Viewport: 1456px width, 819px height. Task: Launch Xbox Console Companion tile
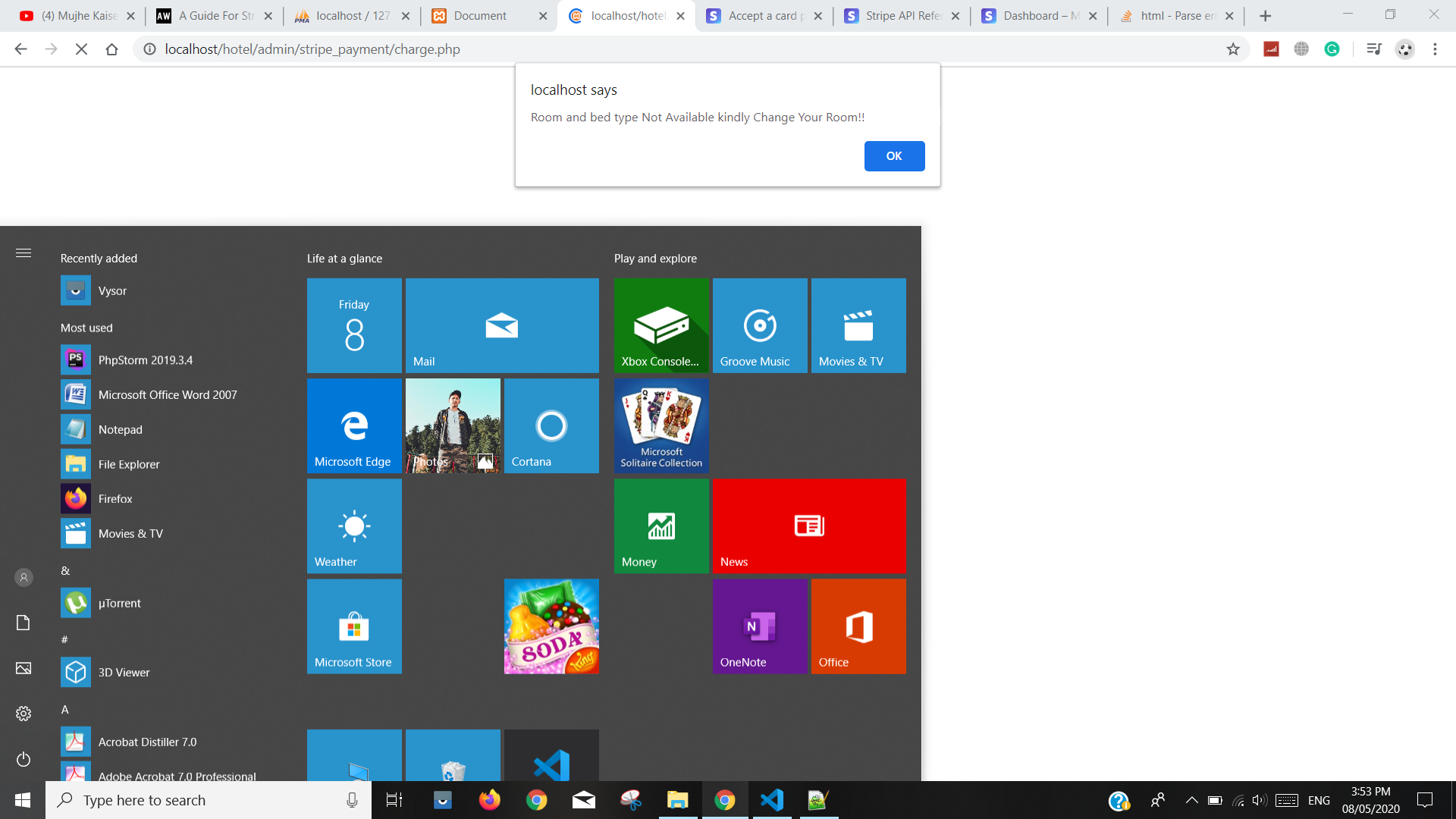(x=661, y=325)
